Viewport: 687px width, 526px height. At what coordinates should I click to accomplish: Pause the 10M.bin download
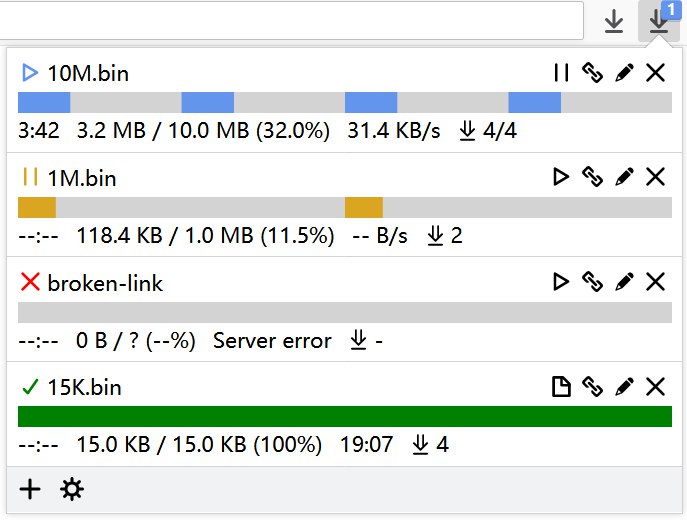[x=561, y=73]
